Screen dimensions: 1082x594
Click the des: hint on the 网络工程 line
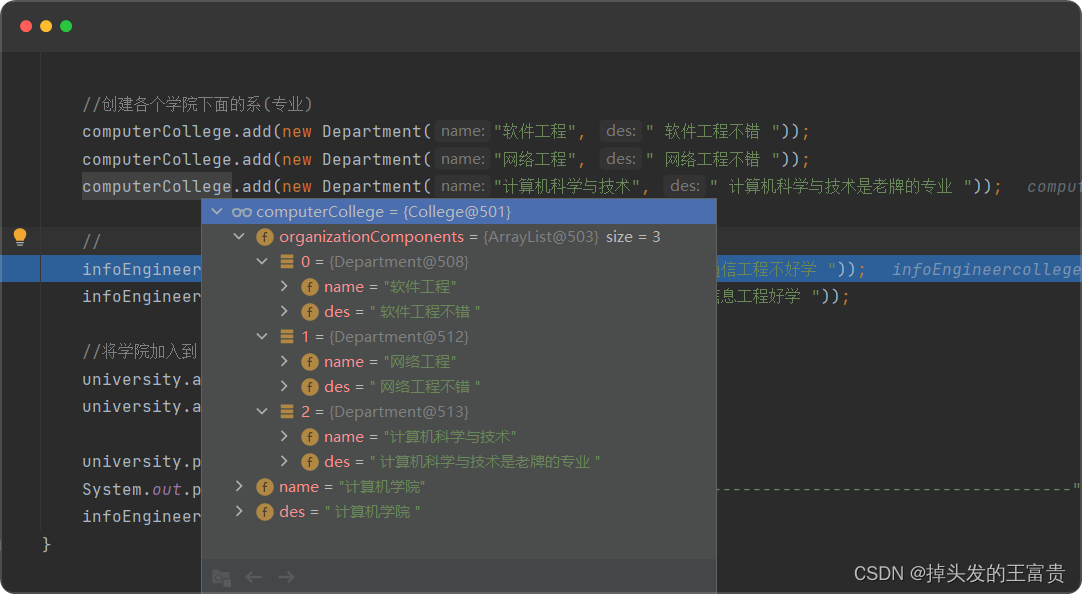[621, 159]
